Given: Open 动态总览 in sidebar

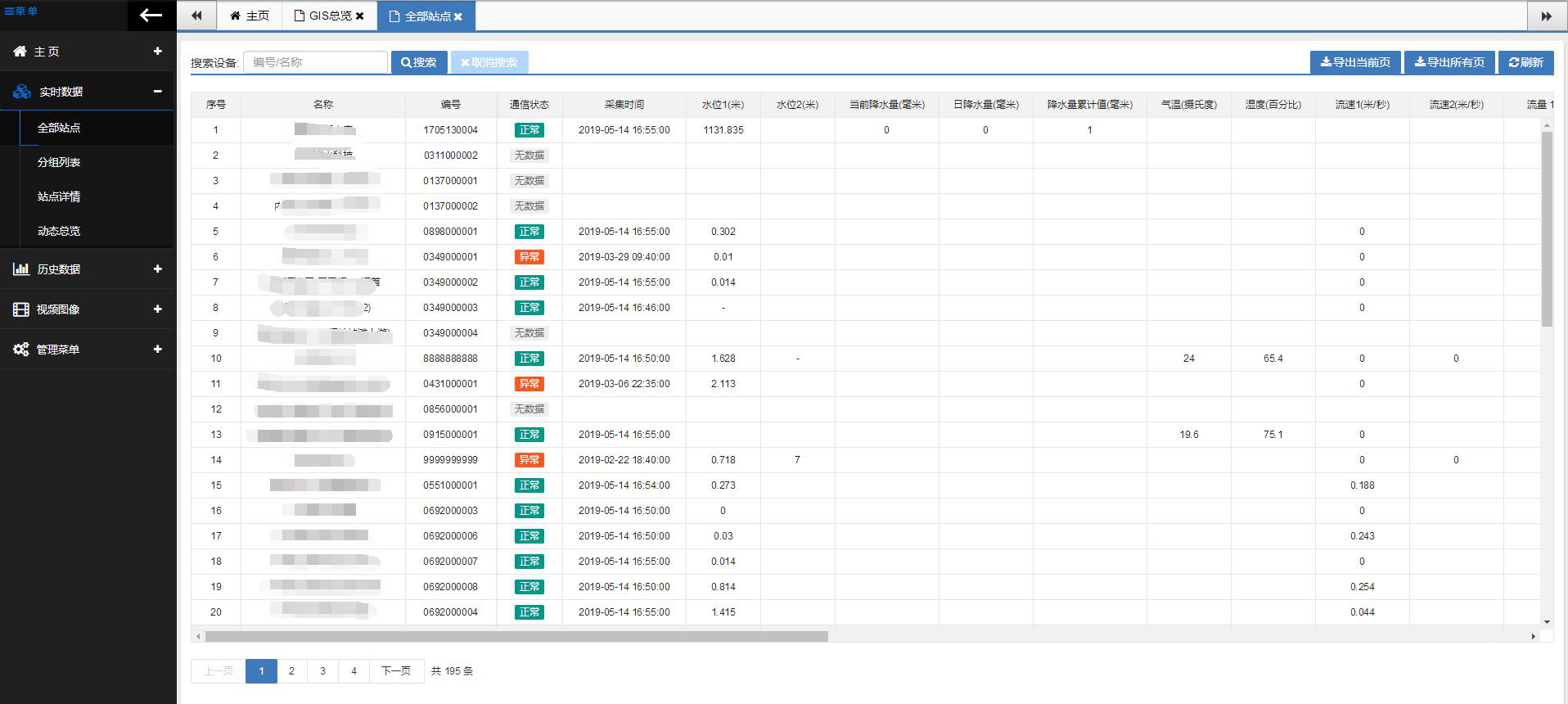Looking at the screenshot, I should (59, 231).
